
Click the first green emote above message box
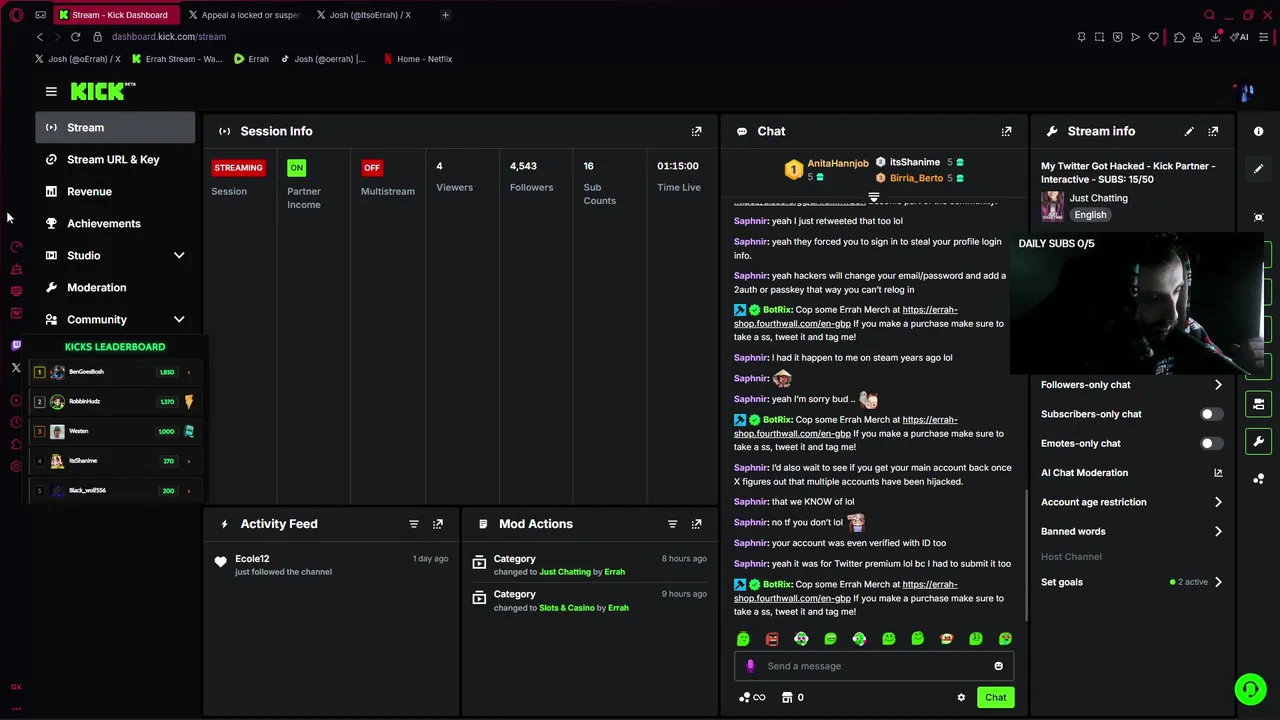(x=743, y=639)
